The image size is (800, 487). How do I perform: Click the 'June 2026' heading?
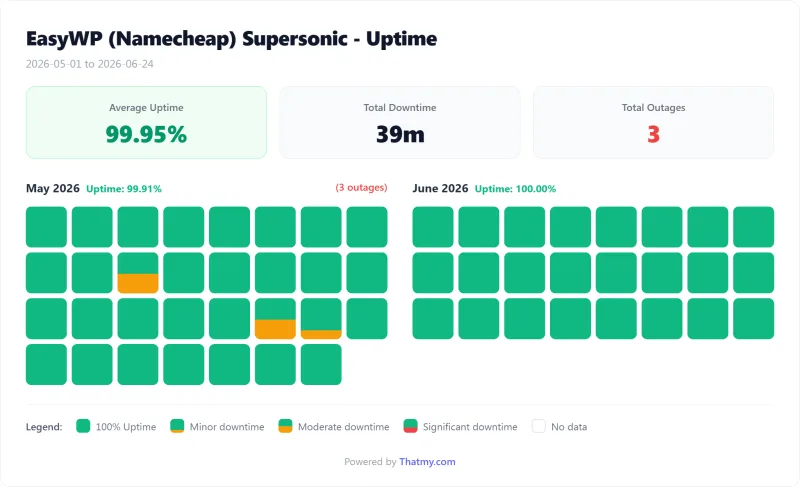440,188
